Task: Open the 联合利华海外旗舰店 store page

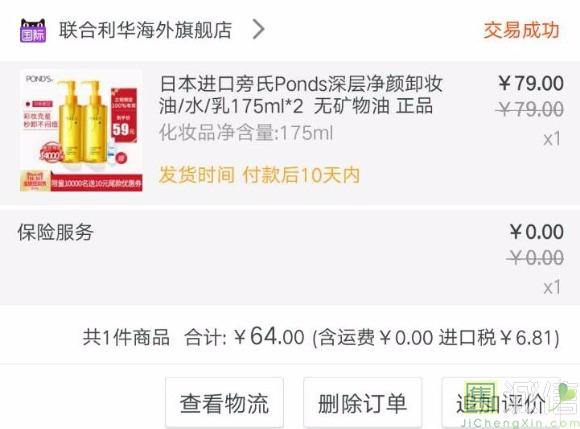Action: tap(145, 30)
